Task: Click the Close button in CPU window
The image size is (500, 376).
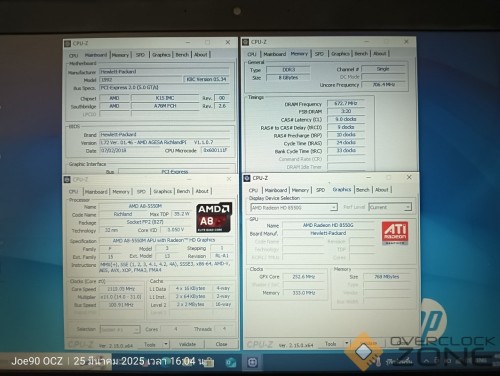Action: click(x=221, y=344)
